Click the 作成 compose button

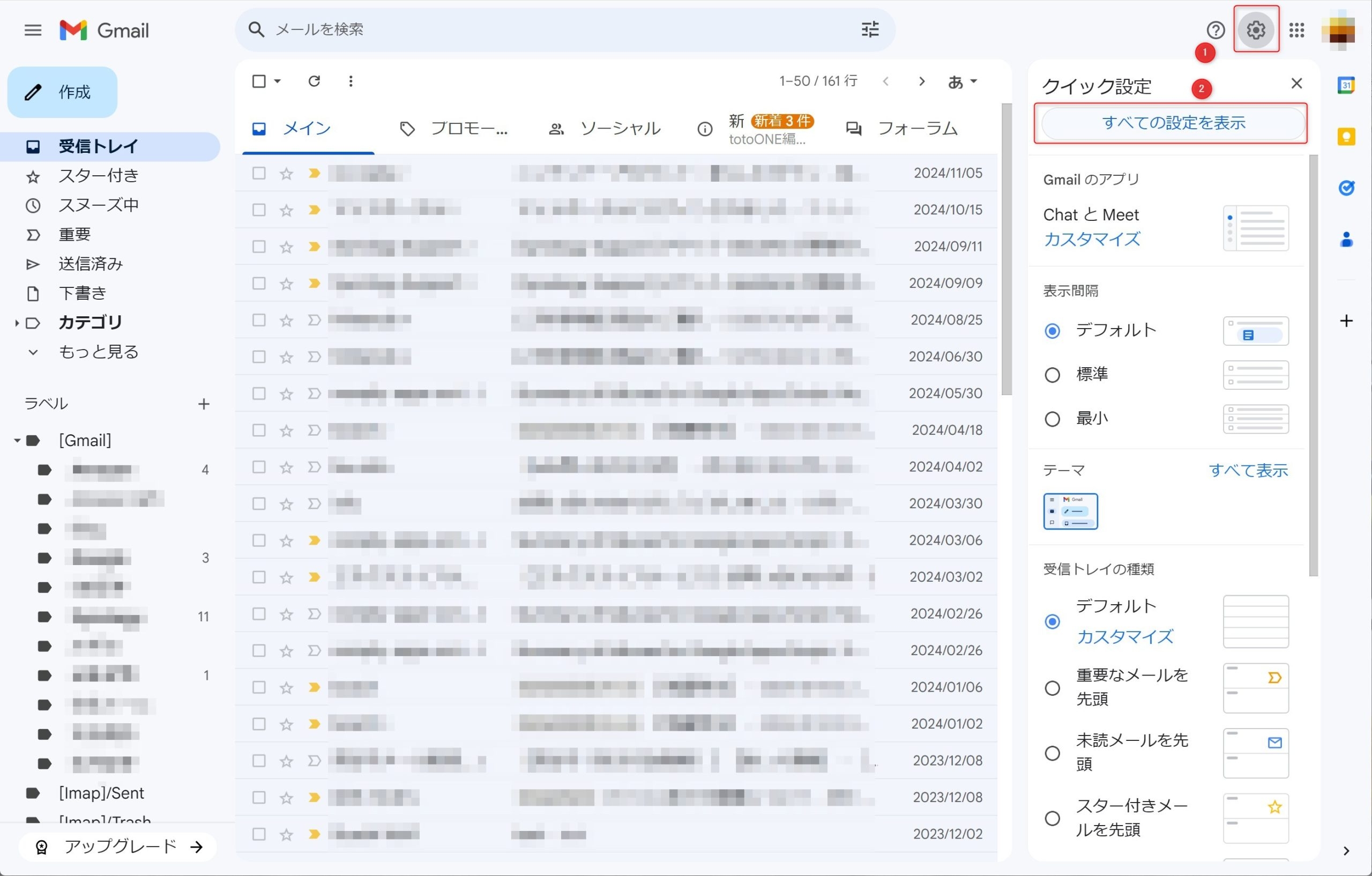[x=62, y=92]
